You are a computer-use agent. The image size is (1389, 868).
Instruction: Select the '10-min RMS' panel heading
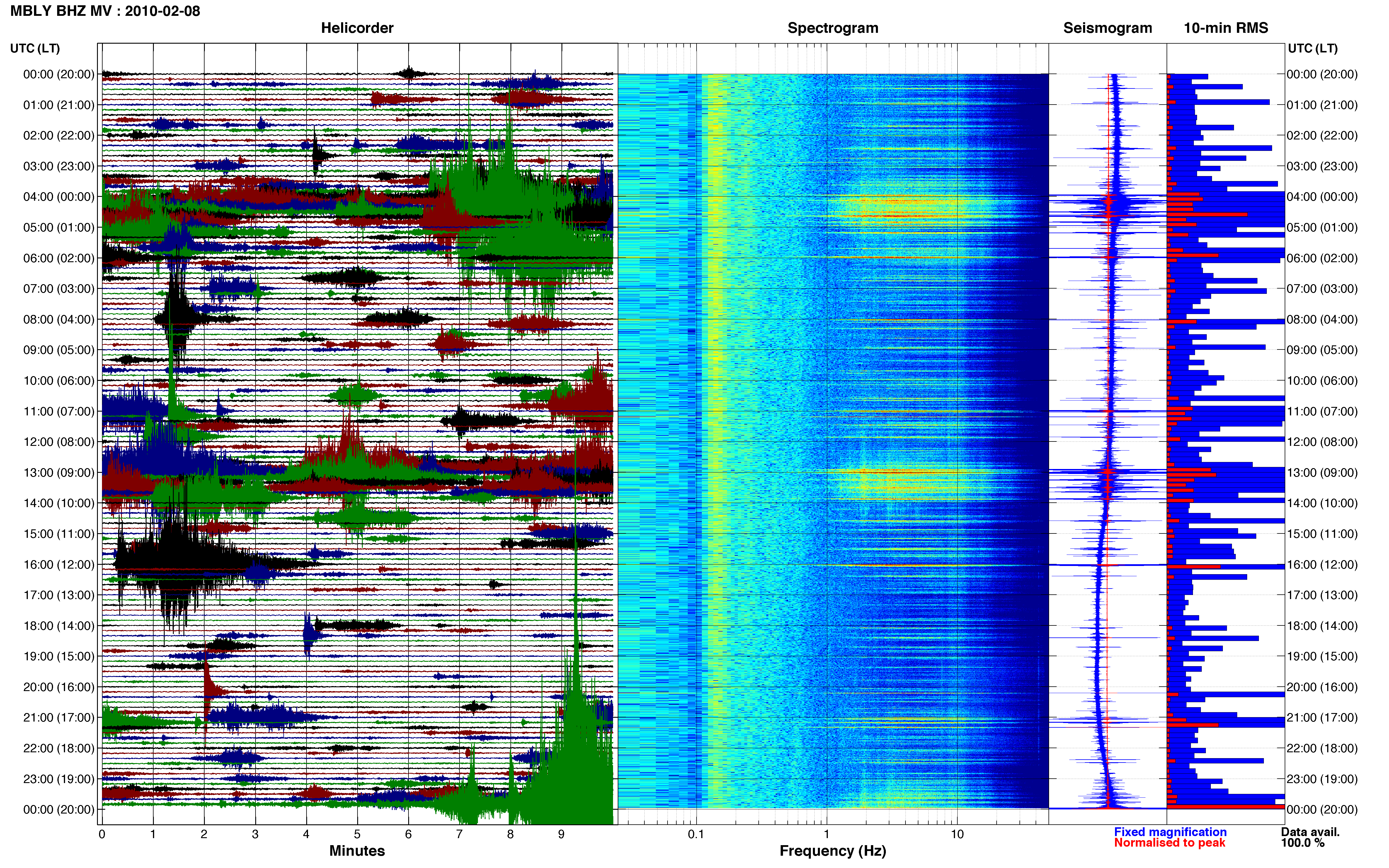1226,28
